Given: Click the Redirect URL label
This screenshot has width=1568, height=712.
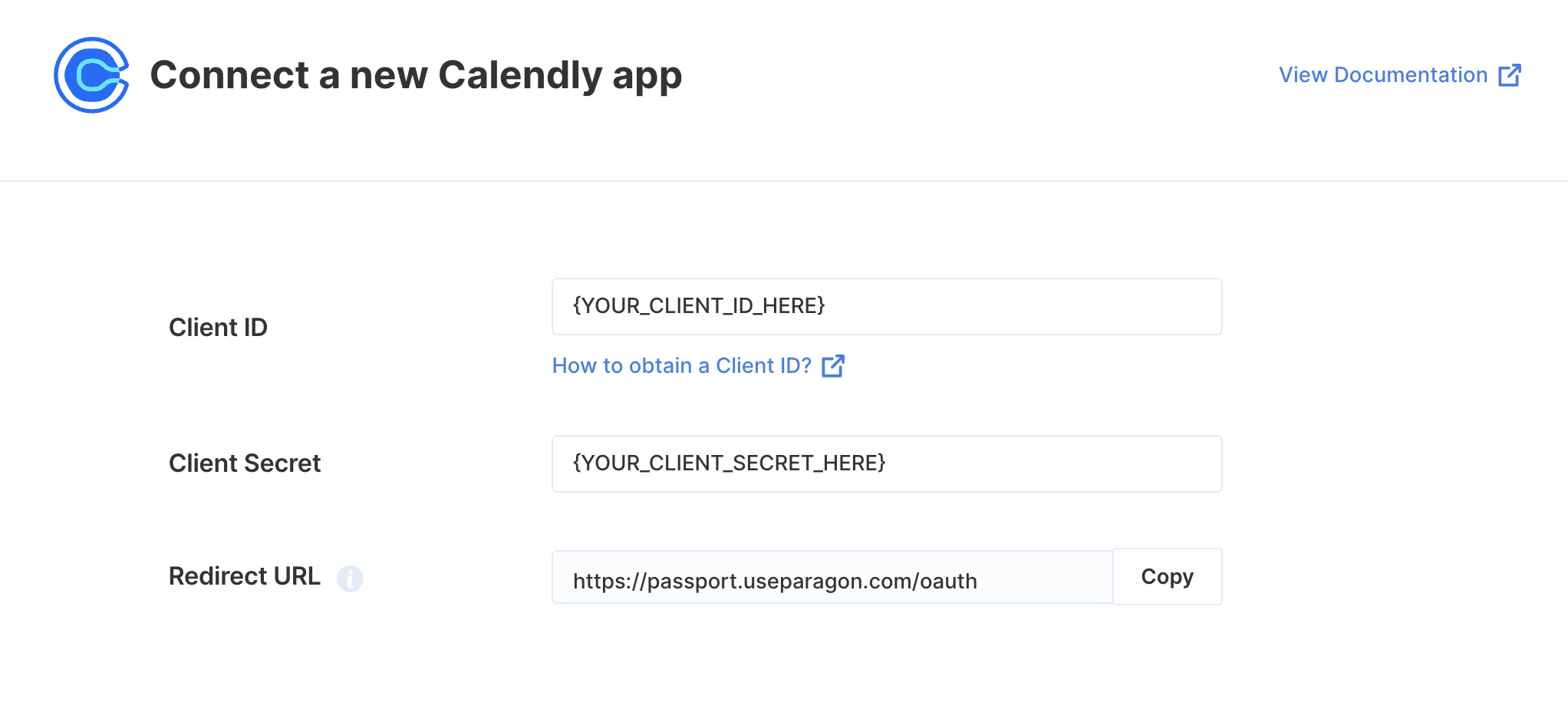Looking at the screenshot, I should (x=245, y=576).
